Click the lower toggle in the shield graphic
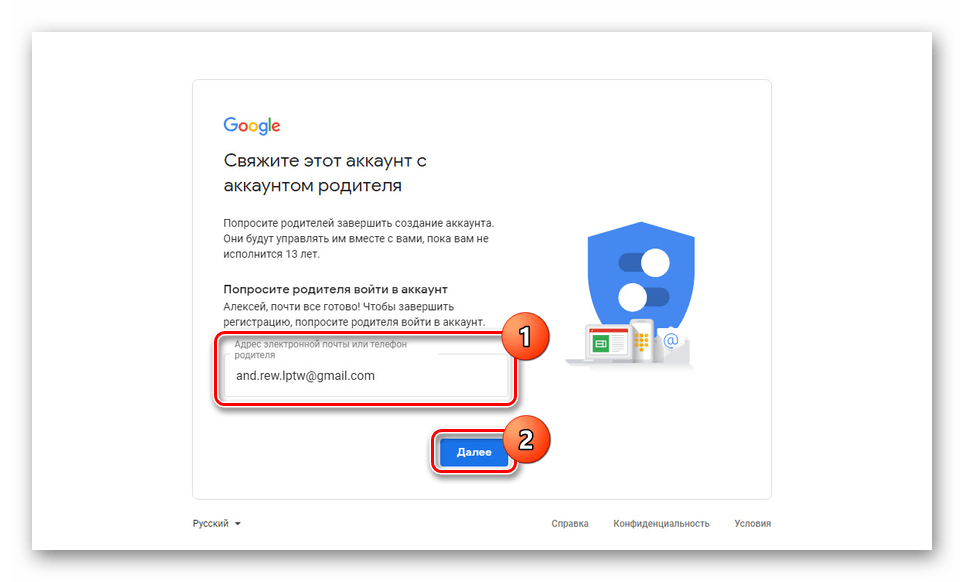964x582 pixels. [x=643, y=297]
